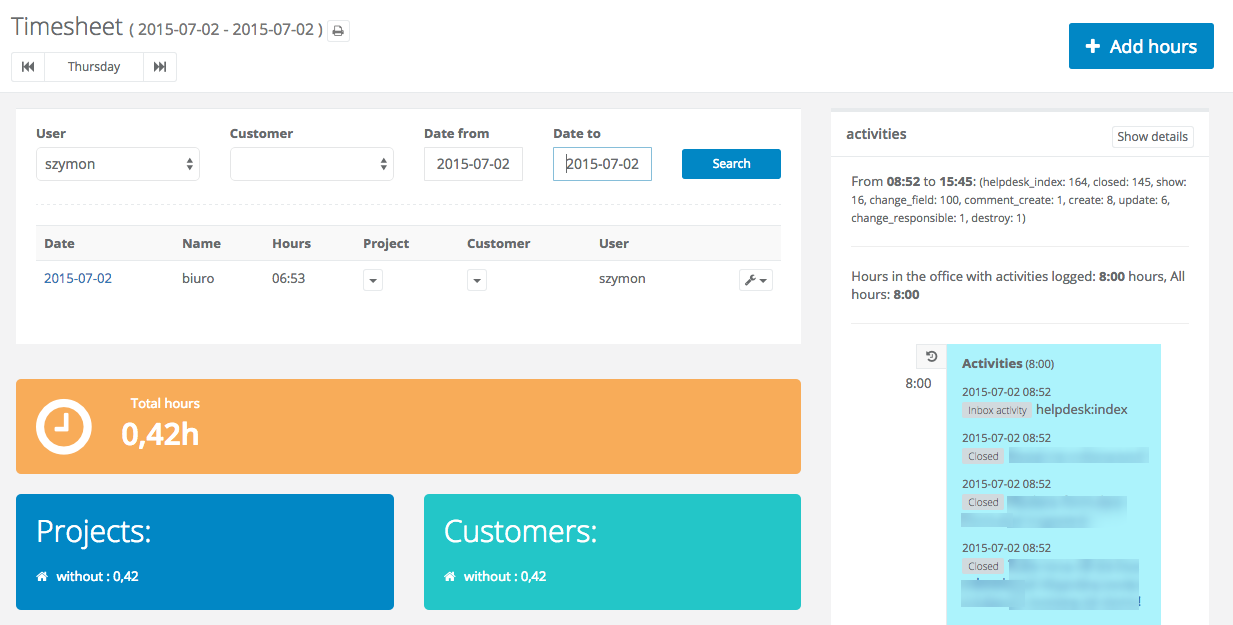1233x625 pixels.
Task: Click inside the Date to field
Action: pos(602,163)
